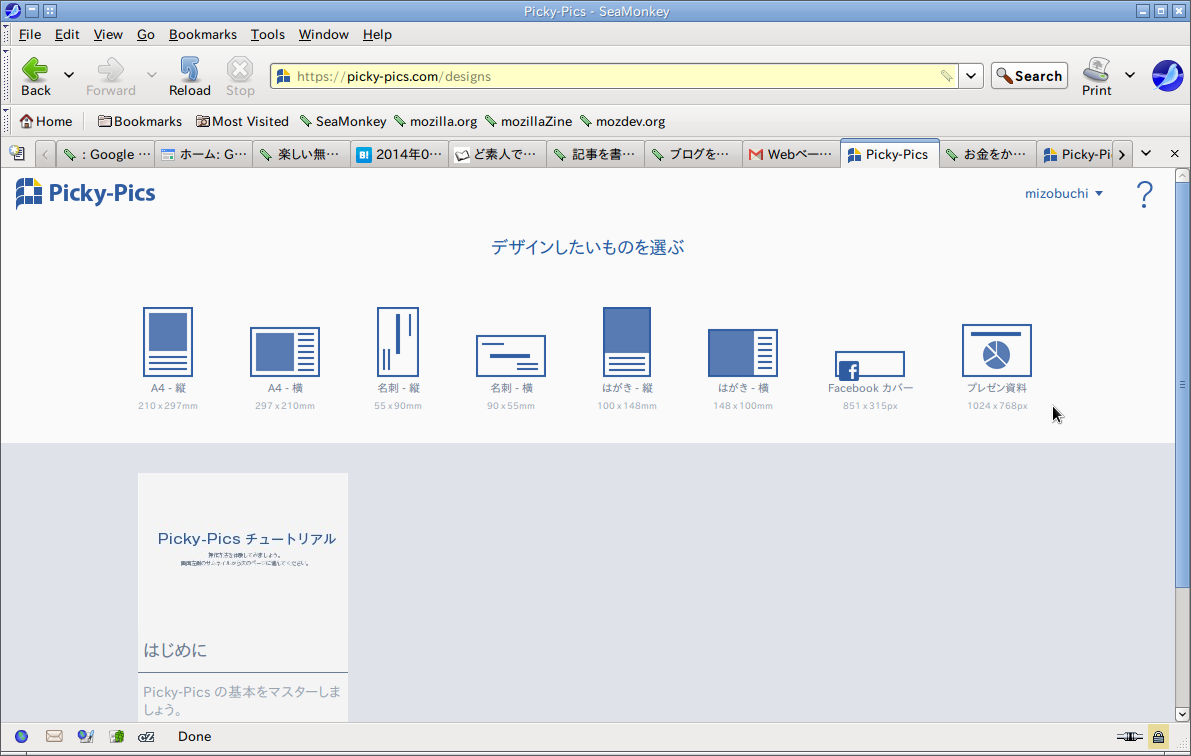
Task: Click the Picky-Pics logo
Action: (85, 193)
